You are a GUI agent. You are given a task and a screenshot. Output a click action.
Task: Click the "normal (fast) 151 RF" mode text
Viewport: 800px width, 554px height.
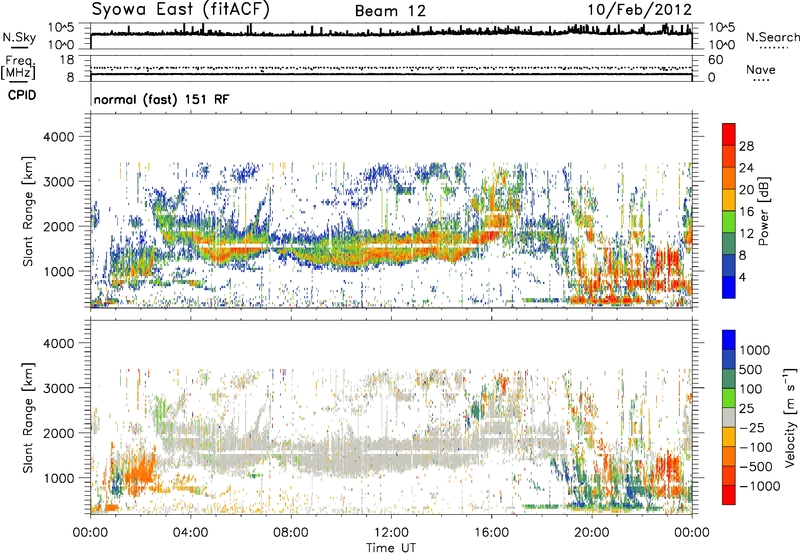click(161, 99)
